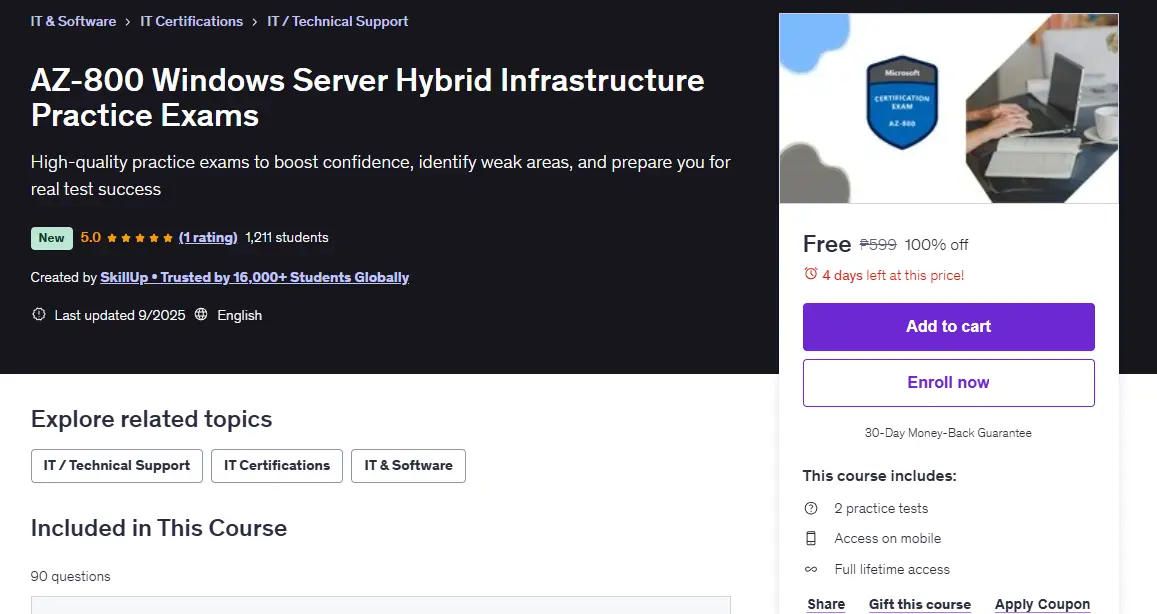The height and width of the screenshot is (614, 1157).
Task: Click the Last updated 9/2025 text
Action: tap(120, 315)
